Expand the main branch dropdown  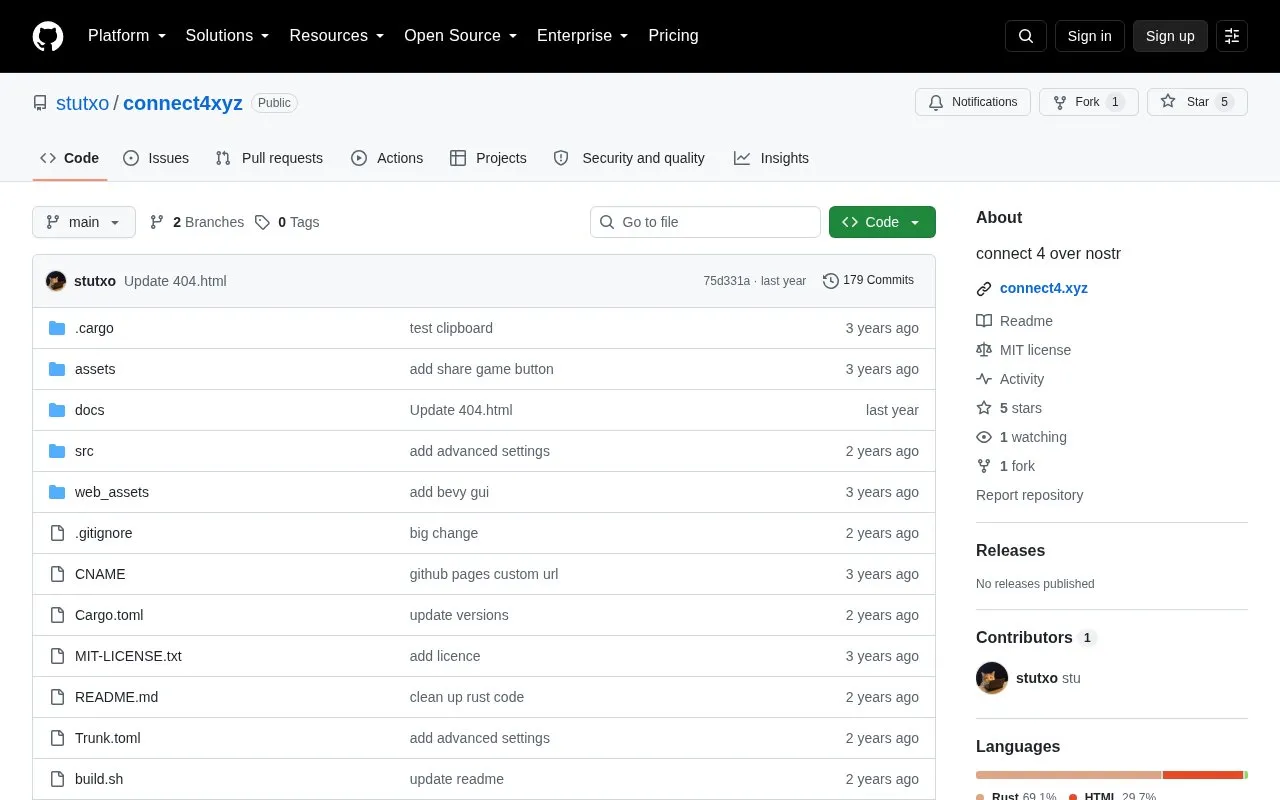pos(84,222)
